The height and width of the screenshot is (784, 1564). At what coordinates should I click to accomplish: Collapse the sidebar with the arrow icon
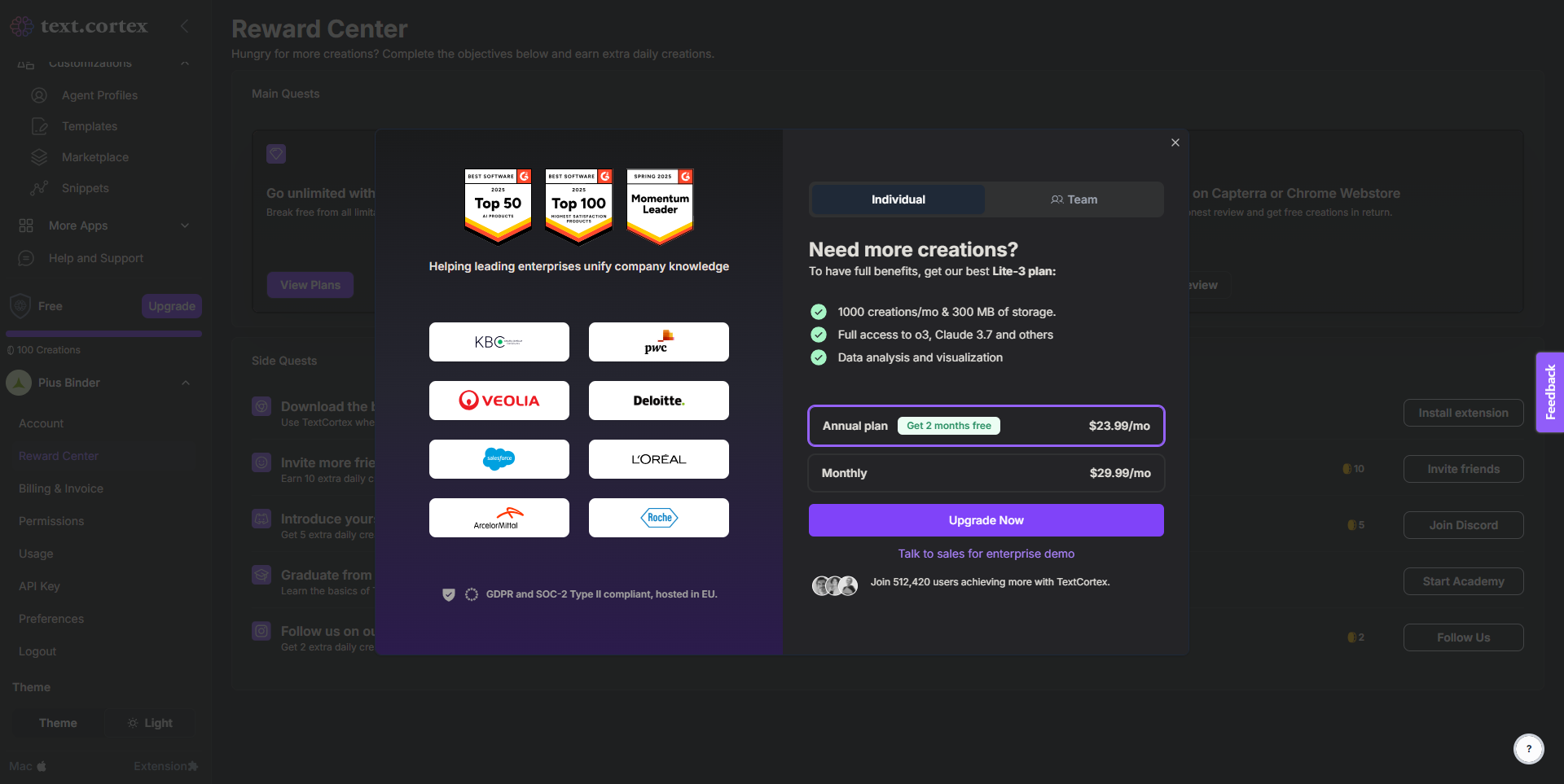coord(185,26)
